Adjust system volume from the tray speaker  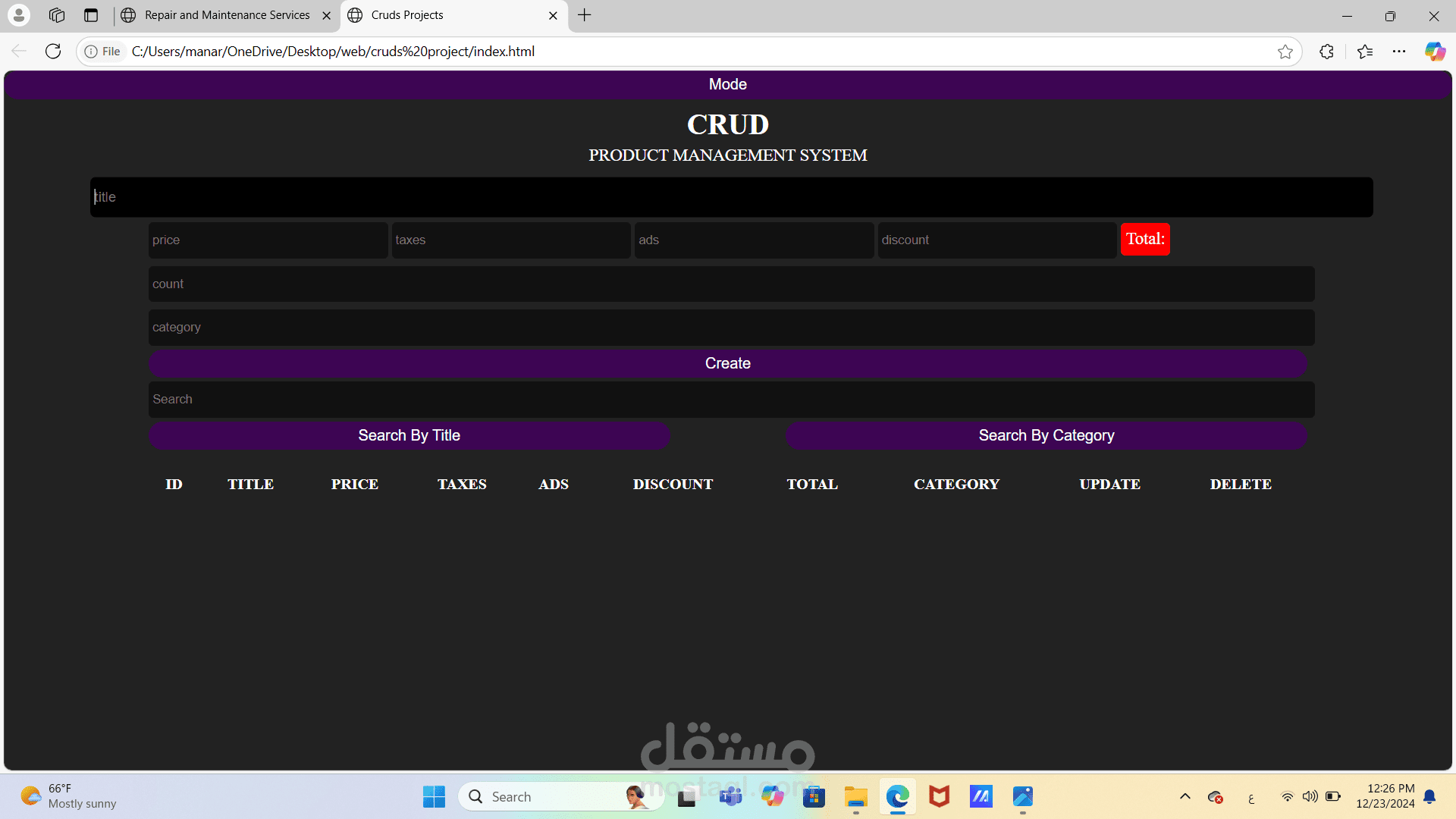click(1311, 796)
